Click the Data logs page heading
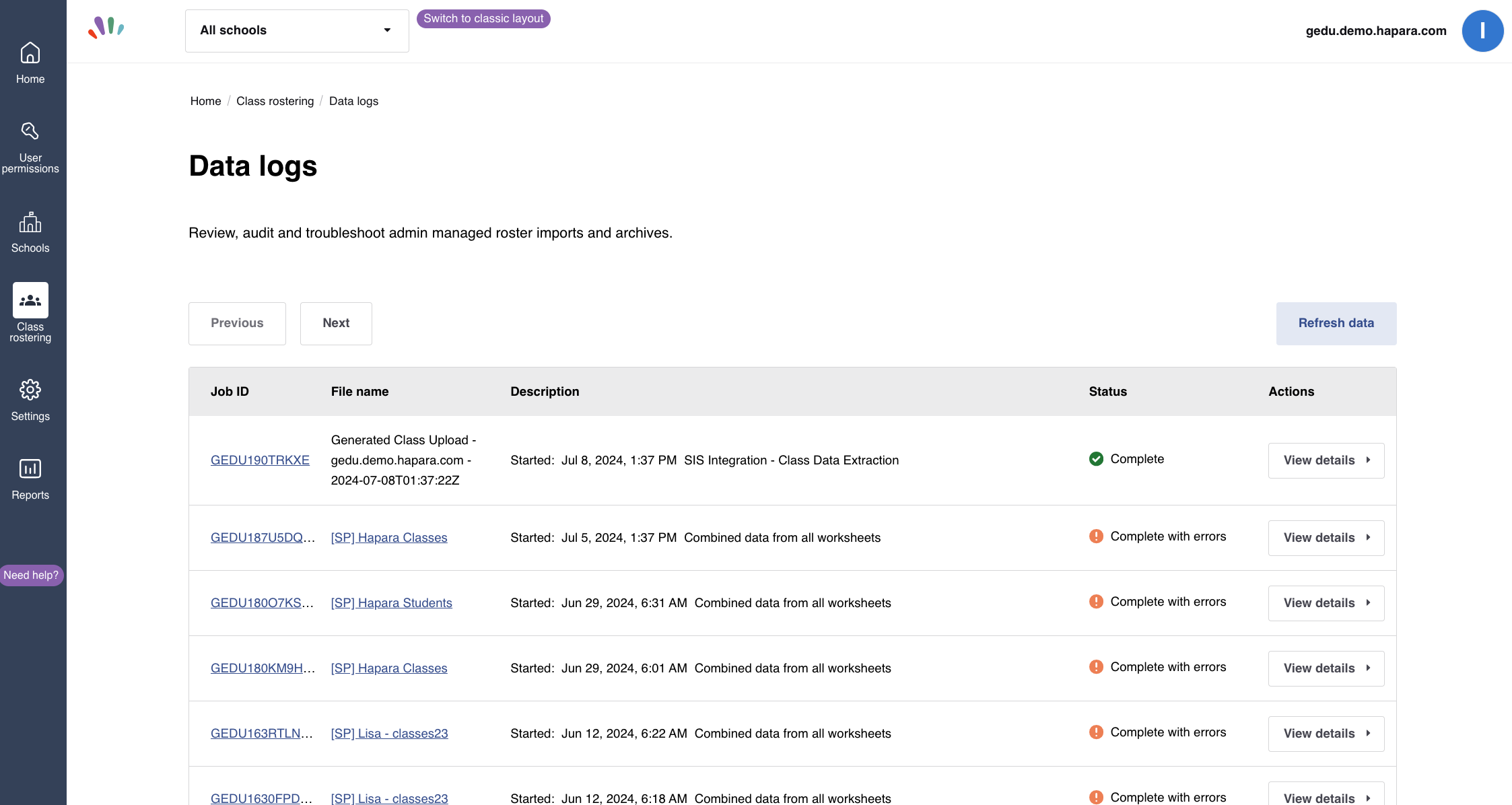The image size is (1512, 805). (x=252, y=166)
